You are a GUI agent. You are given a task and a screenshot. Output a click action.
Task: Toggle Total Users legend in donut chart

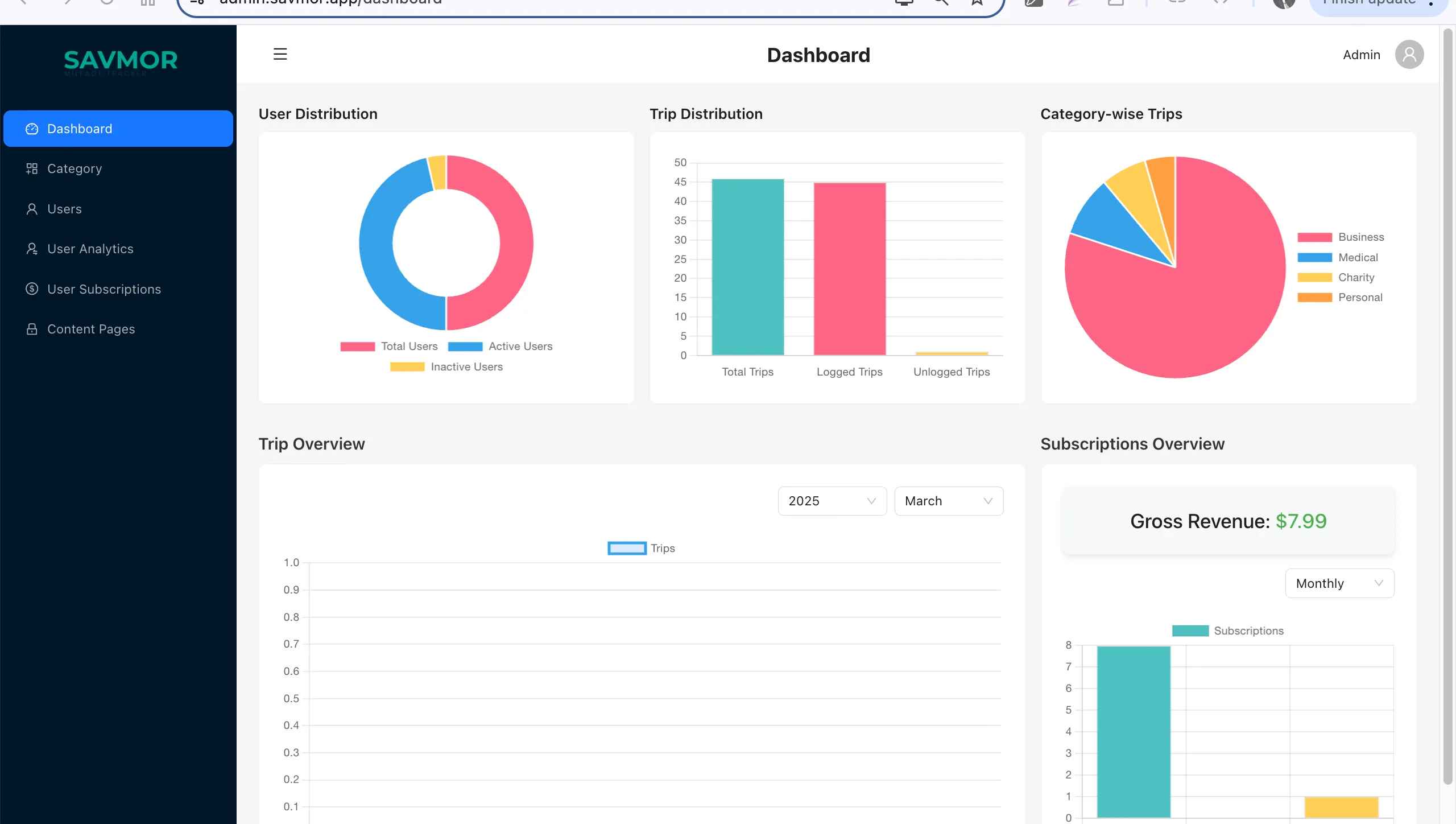(389, 347)
